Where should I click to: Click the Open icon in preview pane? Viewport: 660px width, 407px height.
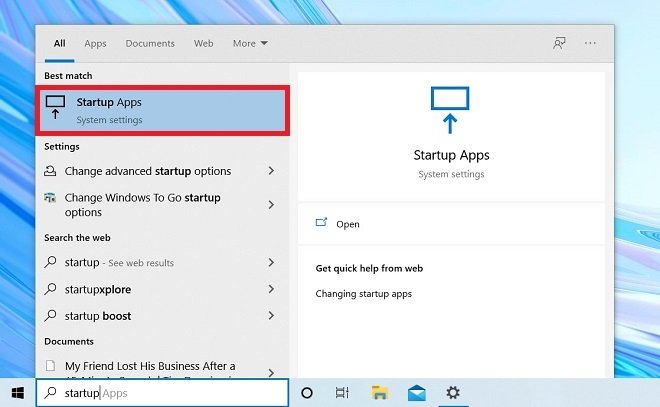point(321,222)
